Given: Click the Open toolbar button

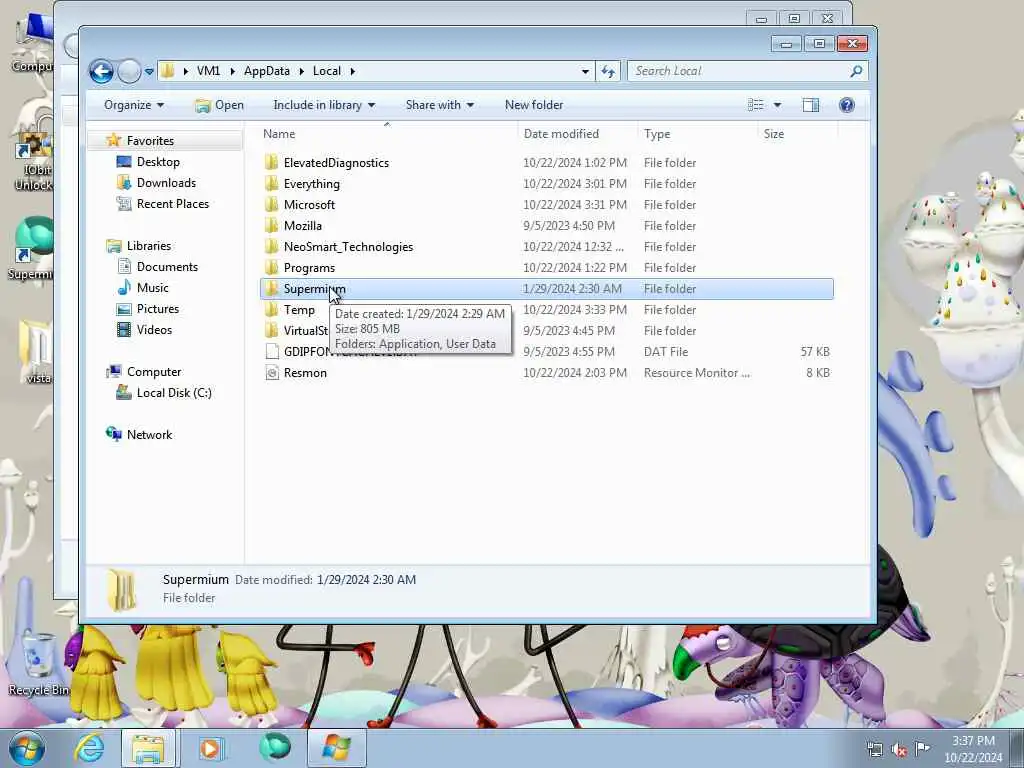Looking at the screenshot, I should (219, 104).
